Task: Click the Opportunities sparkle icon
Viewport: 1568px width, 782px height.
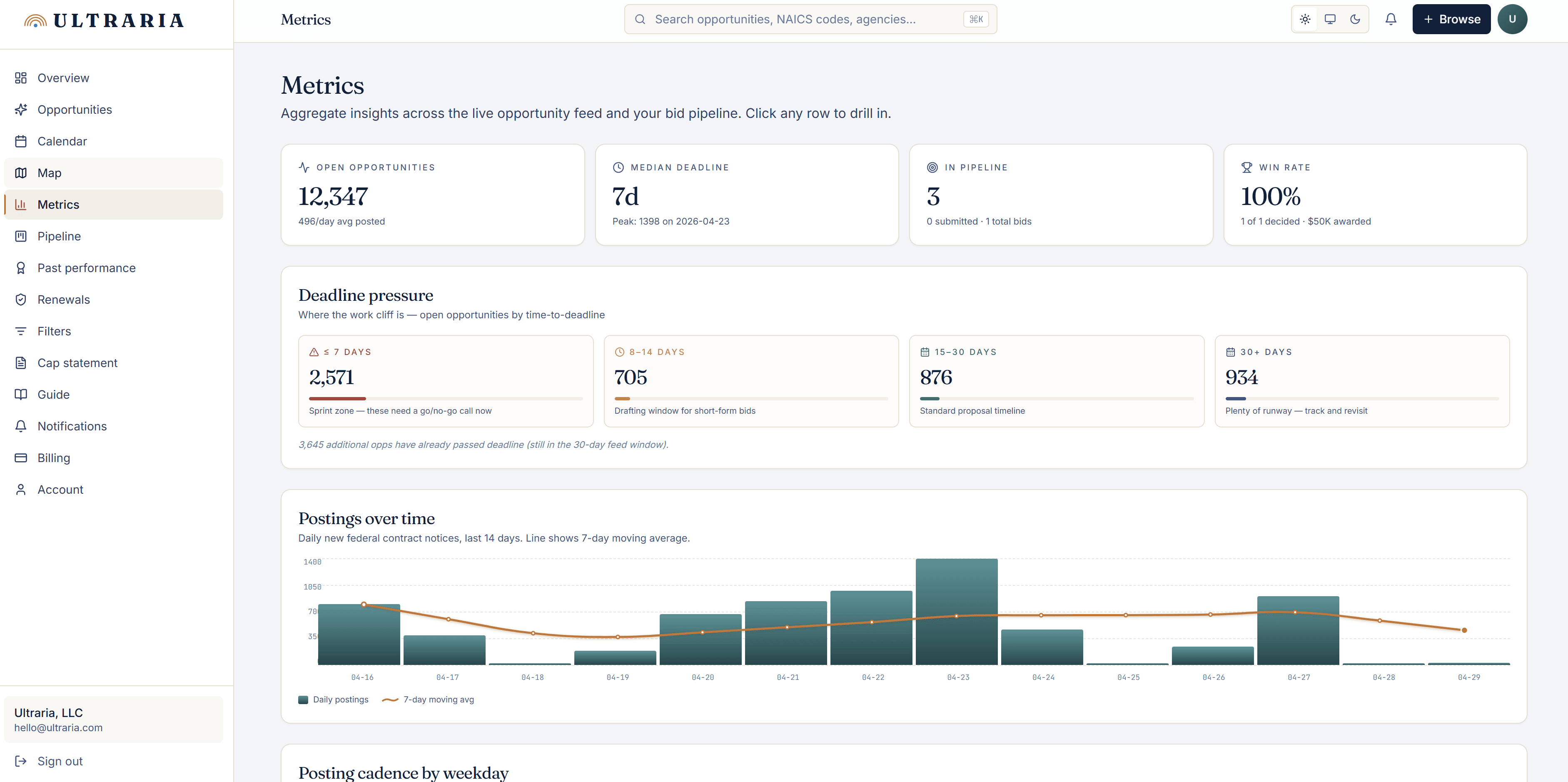Action: (21, 110)
